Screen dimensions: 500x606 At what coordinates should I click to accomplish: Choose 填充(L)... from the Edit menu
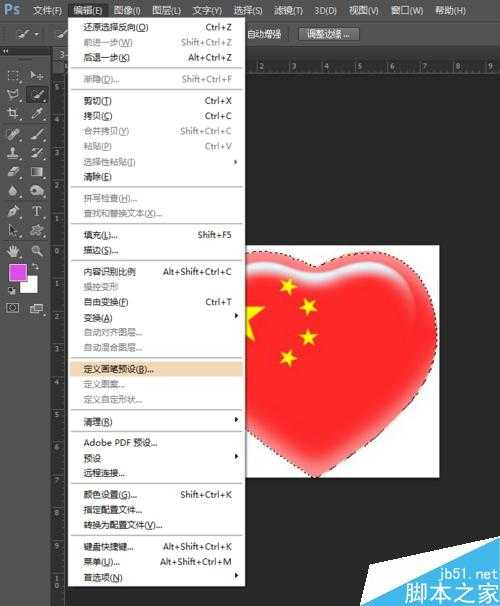156,235
